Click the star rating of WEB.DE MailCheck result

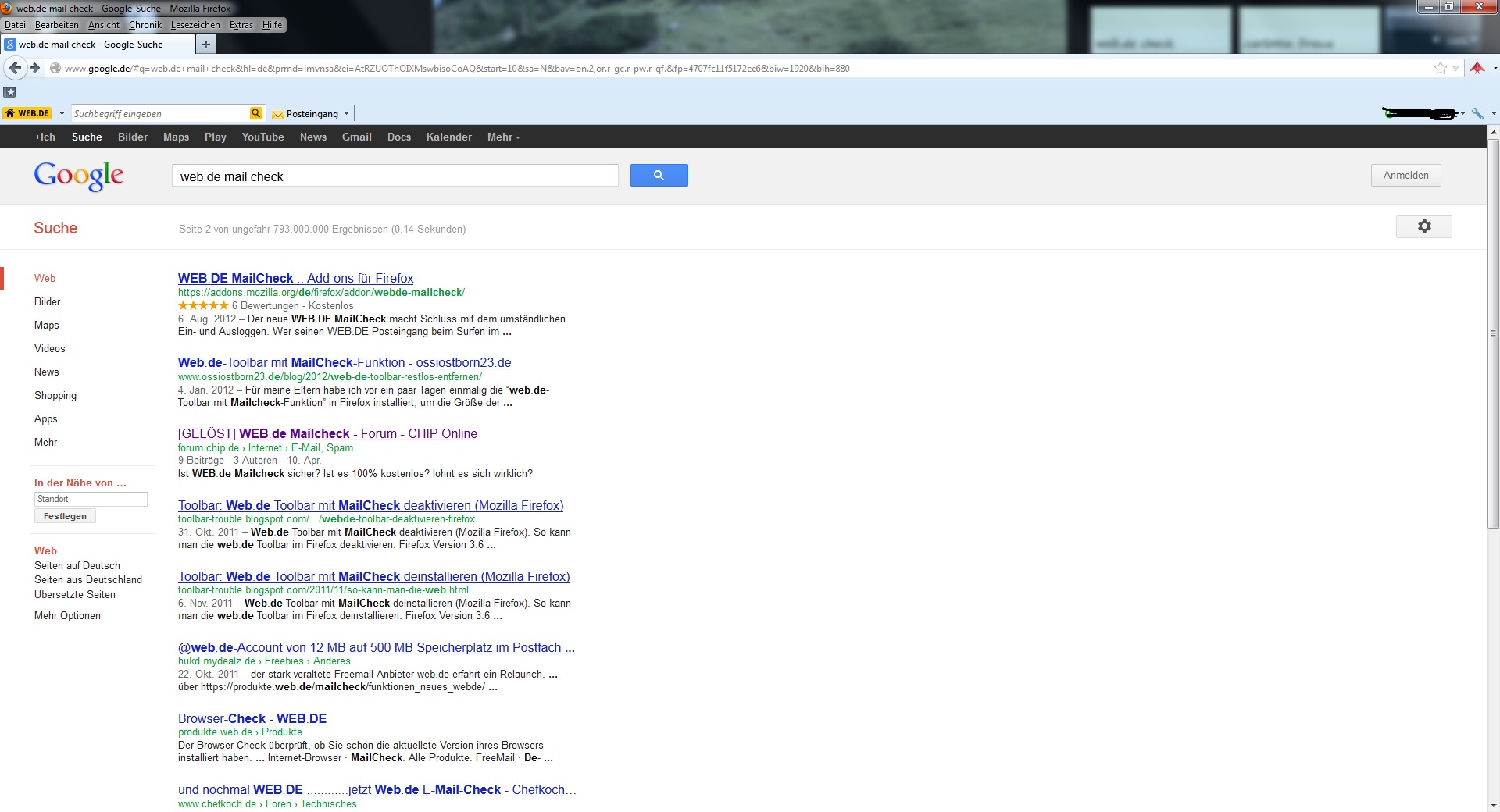[x=203, y=305]
